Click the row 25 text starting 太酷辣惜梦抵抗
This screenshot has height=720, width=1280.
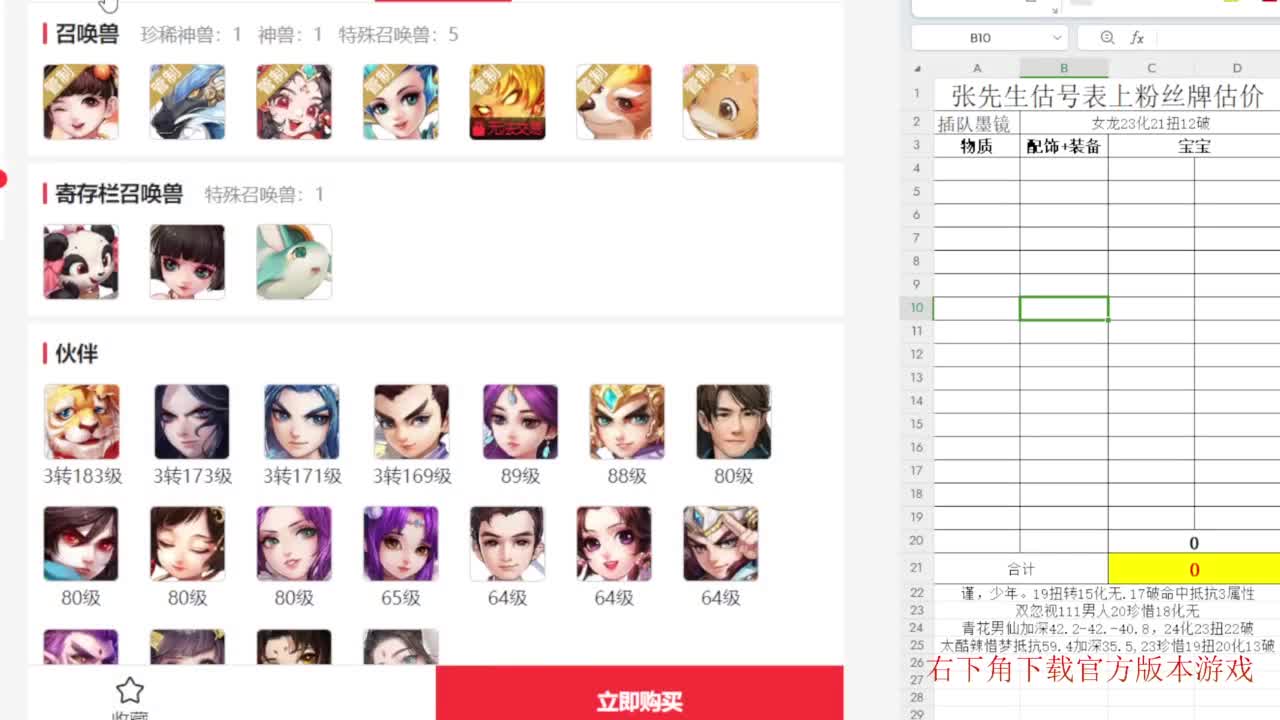(x=1107, y=646)
